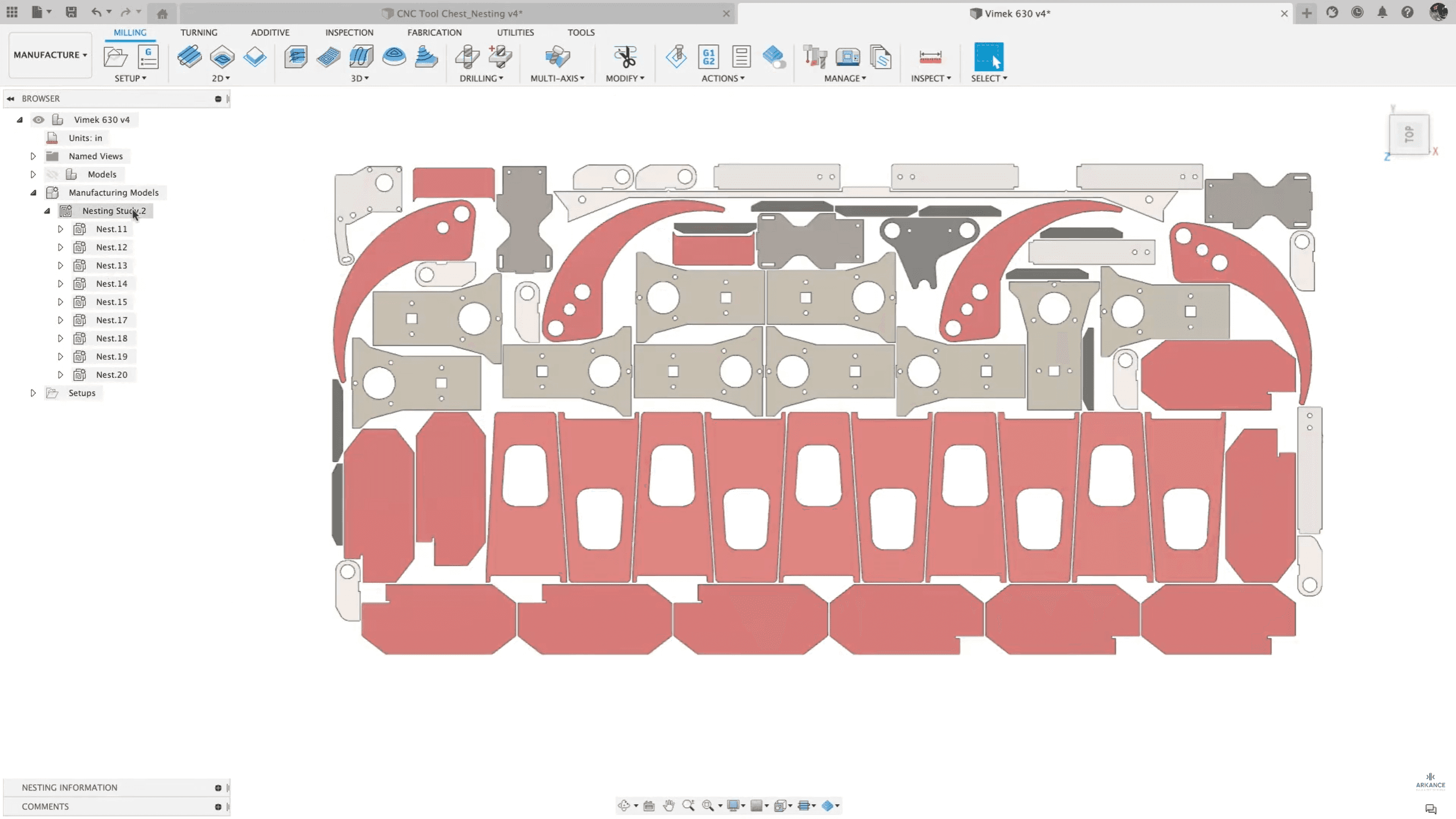The width and height of the screenshot is (1456, 819).
Task: Click the TOP face of the view cube
Action: coord(1409,134)
